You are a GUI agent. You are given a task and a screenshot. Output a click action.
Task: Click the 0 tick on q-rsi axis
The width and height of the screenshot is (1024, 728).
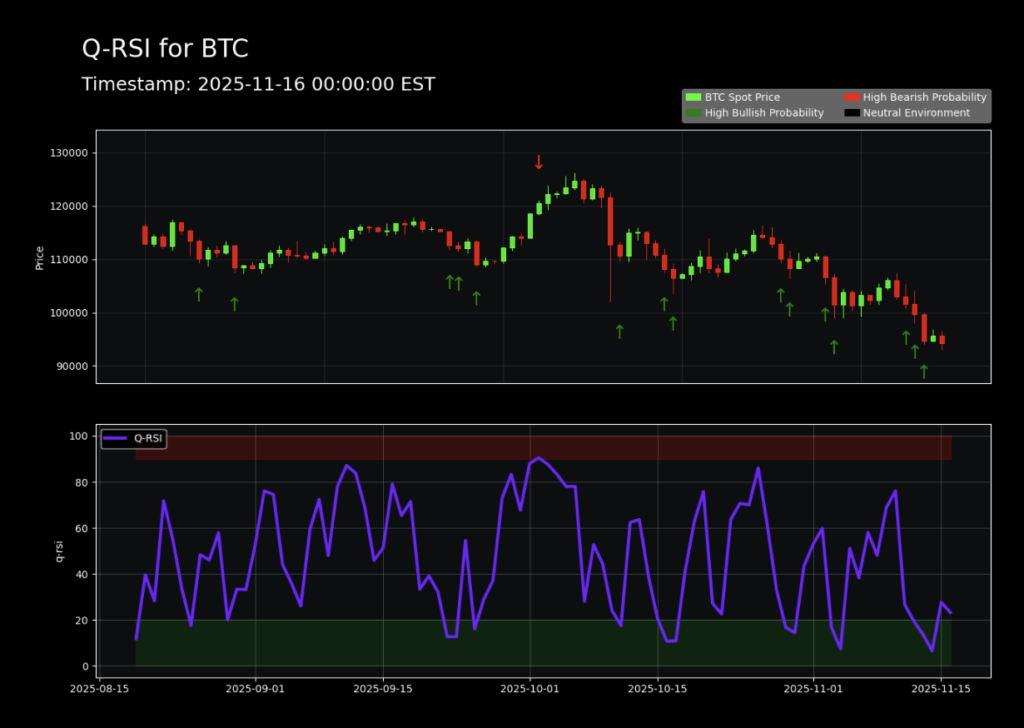85,667
